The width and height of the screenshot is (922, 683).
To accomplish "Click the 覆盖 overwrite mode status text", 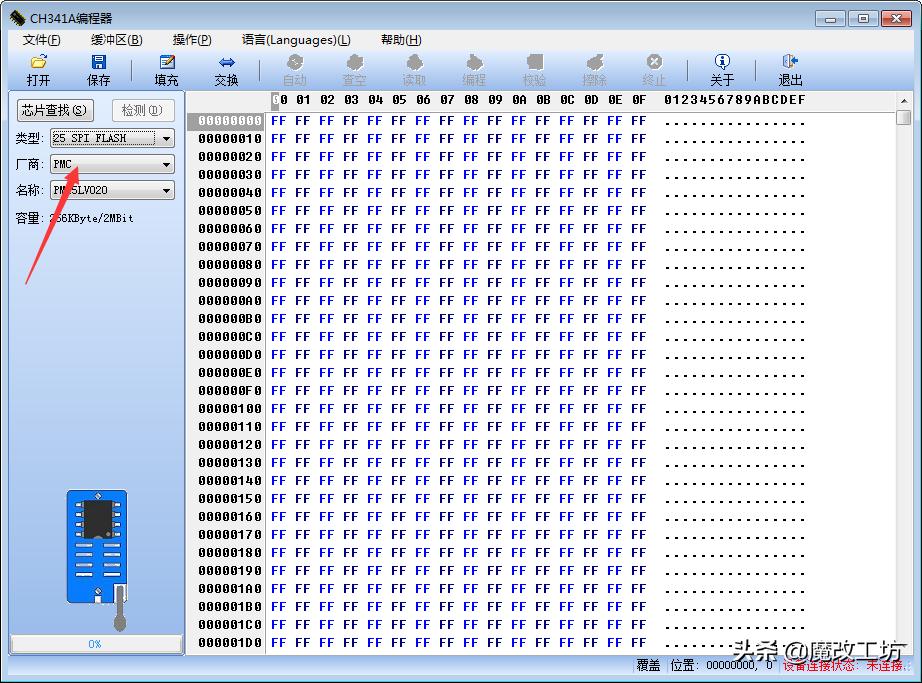I will point(647,665).
